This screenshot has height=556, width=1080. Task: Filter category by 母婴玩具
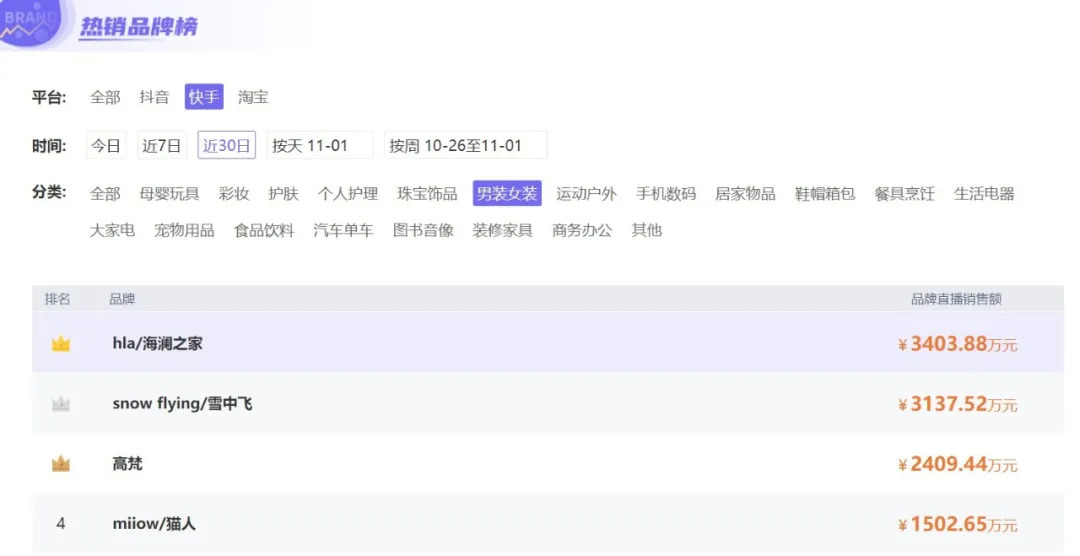click(x=169, y=194)
